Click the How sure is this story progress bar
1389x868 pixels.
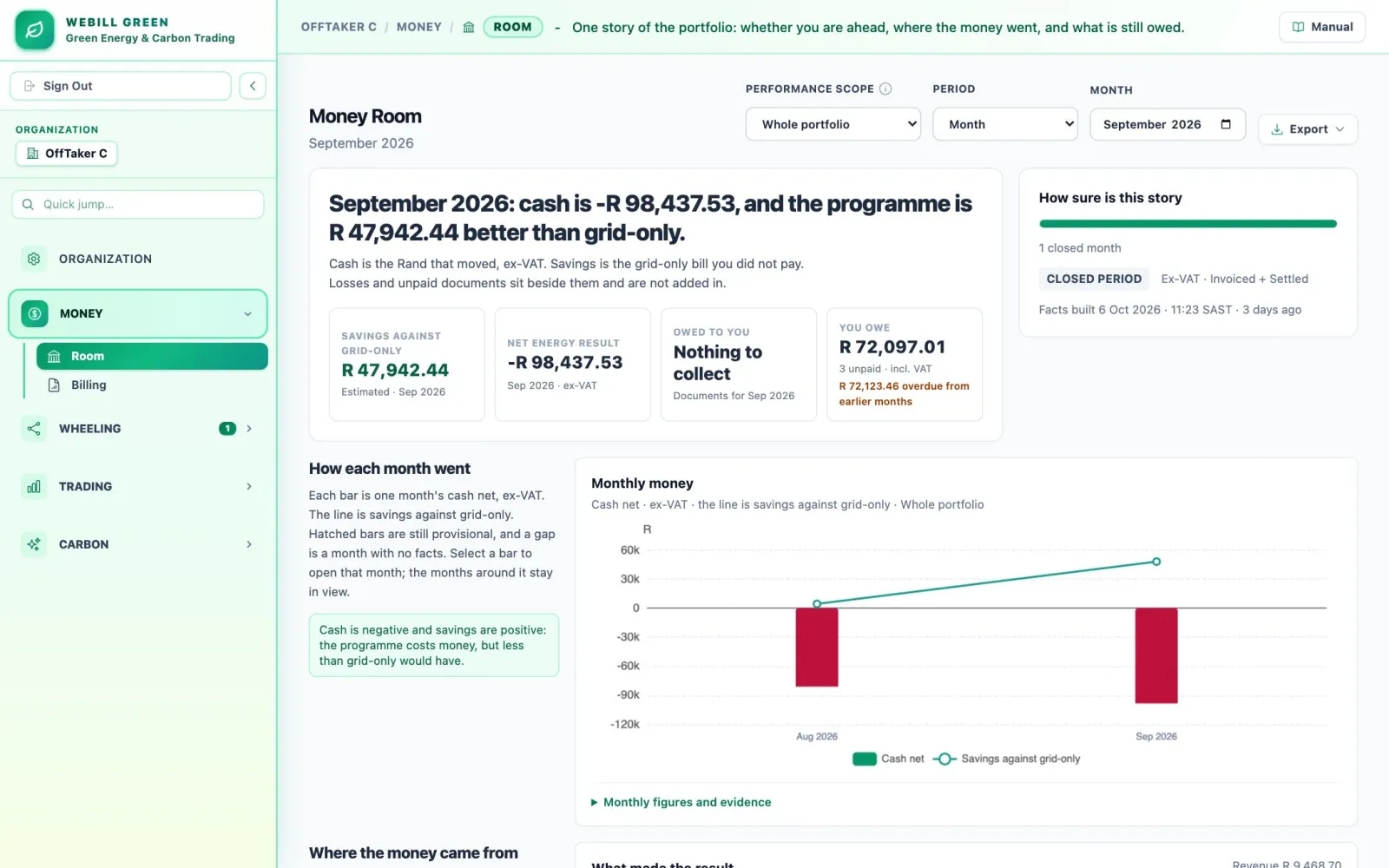1188,224
